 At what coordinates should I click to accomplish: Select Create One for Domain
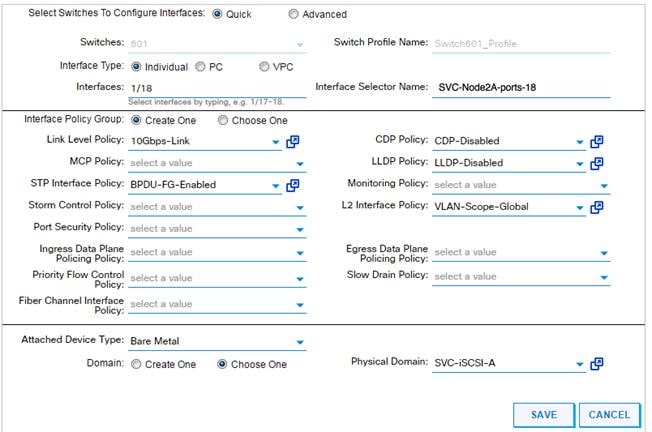point(136,364)
